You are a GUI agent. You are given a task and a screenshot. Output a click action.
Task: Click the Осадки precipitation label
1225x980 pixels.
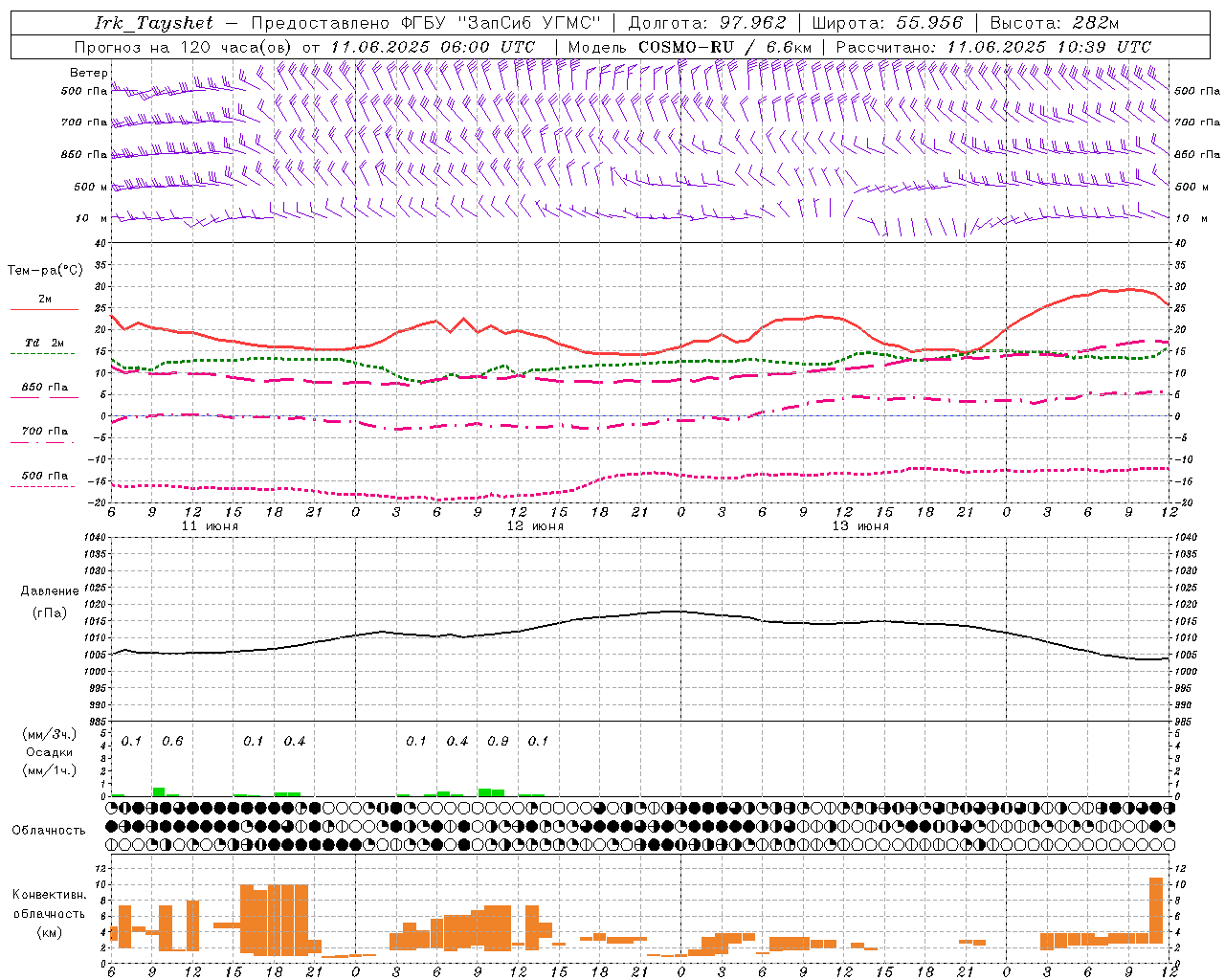click(x=50, y=752)
